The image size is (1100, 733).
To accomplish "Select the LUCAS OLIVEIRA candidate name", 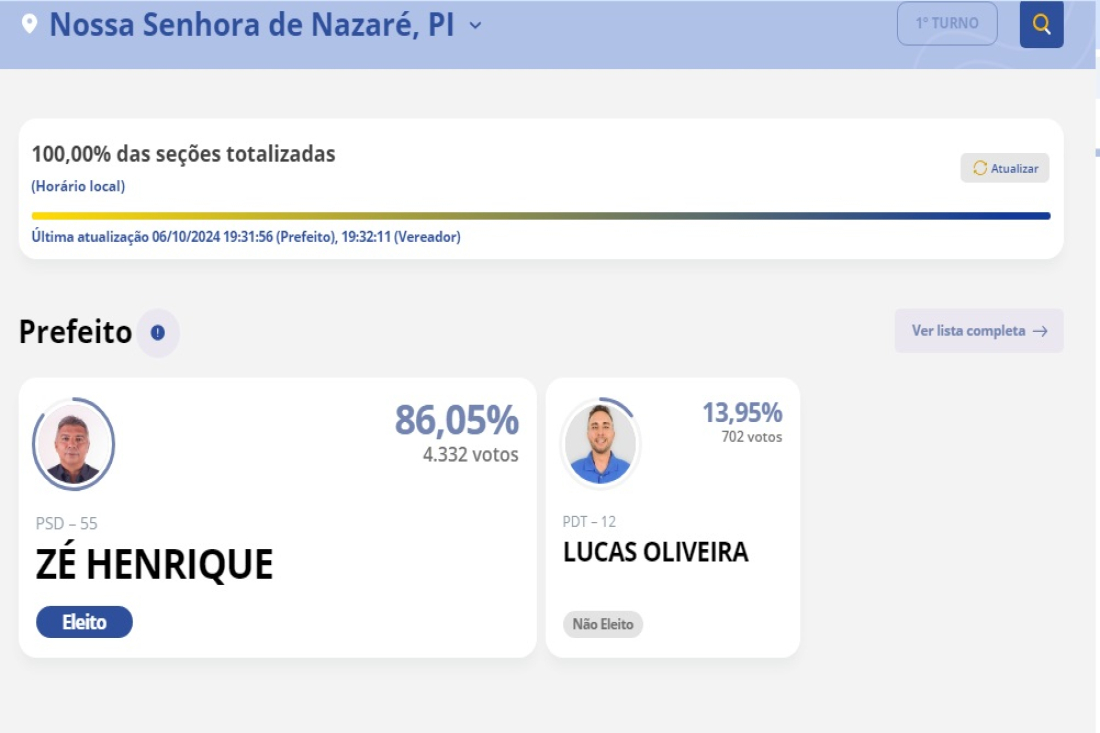I will [655, 552].
